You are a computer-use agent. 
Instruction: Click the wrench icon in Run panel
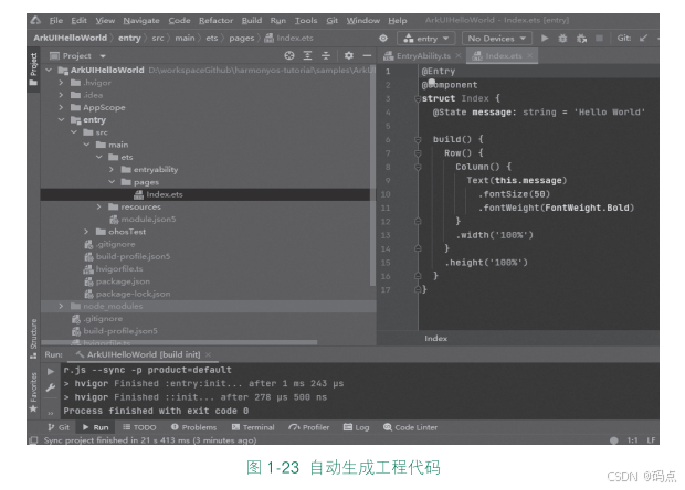[51, 387]
